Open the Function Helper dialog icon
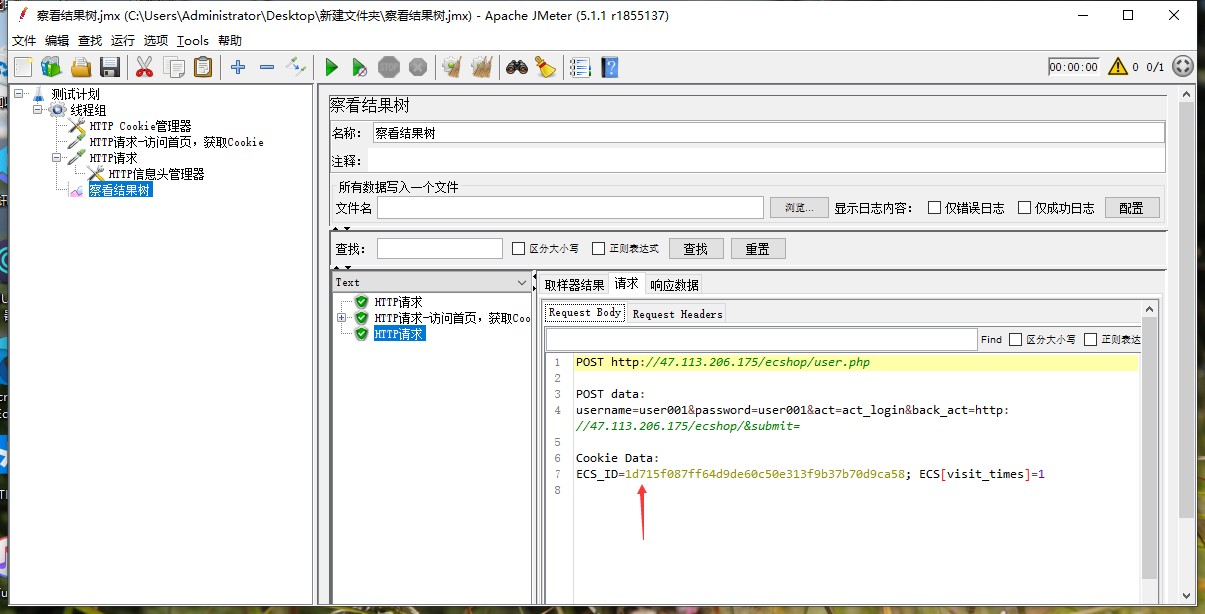This screenshot has height=614, width=1205. point(580,67)
